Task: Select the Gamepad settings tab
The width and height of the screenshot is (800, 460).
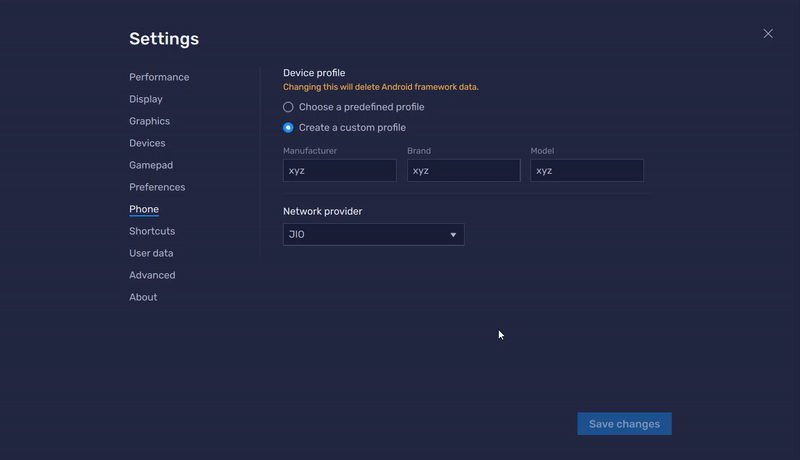Action: pos(151,165)
